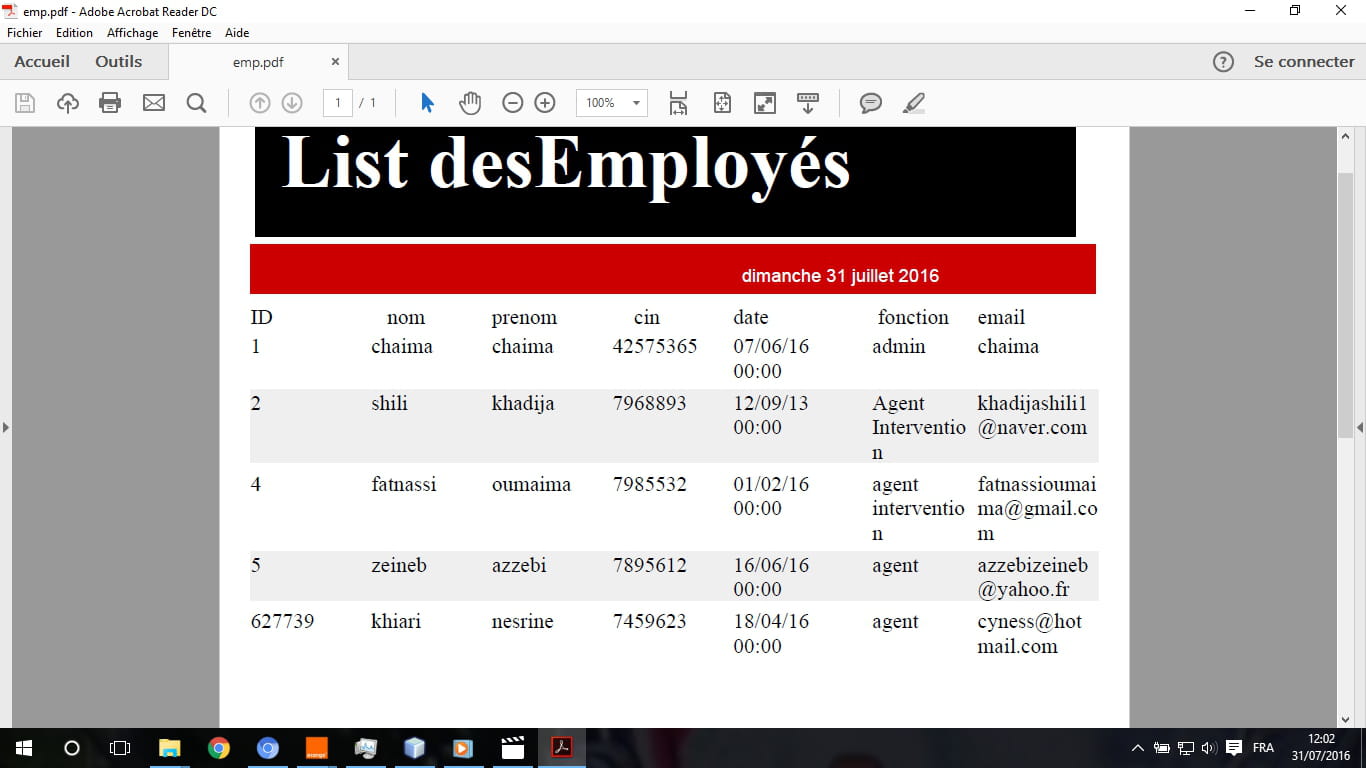Click the 'prenom' column header
Screen dimensions: 1366x768
pyautogui.click(x=524, y=319)
